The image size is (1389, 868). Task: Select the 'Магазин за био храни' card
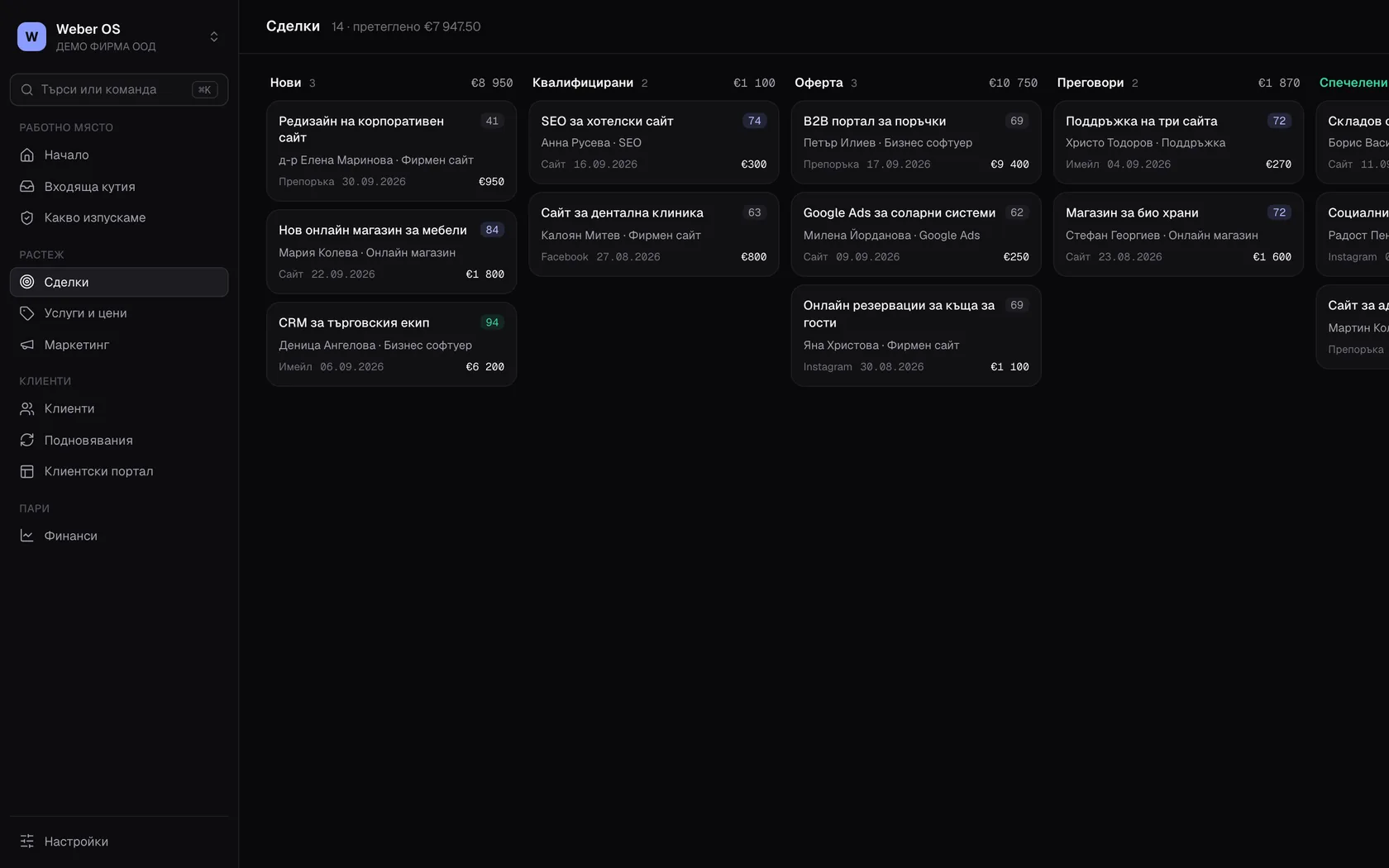coord(1178,235)
